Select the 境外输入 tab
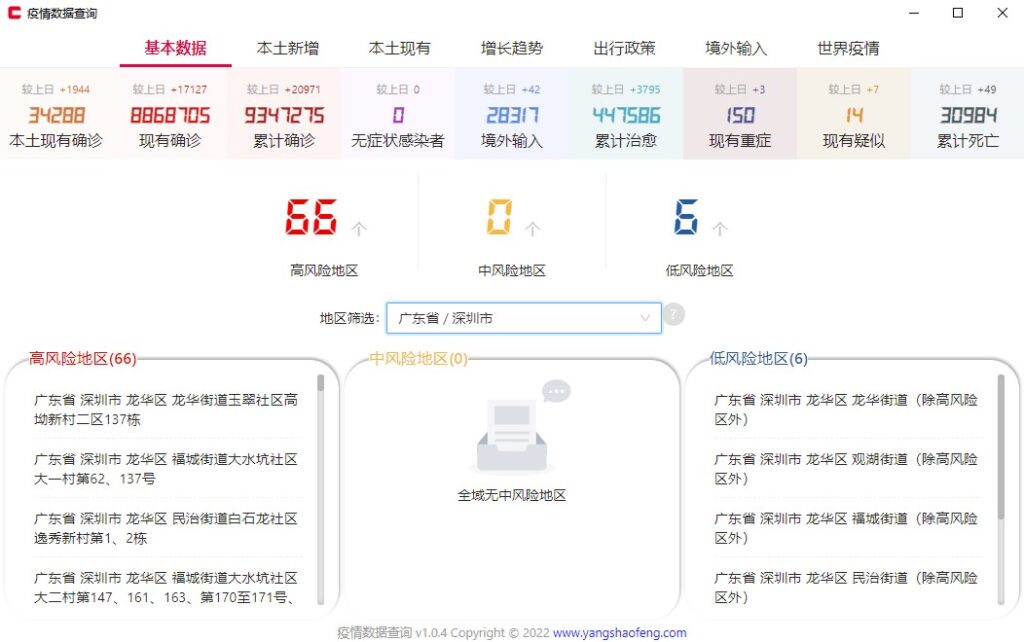Viewport: 1024px width, 642px height. pos(736,48)
